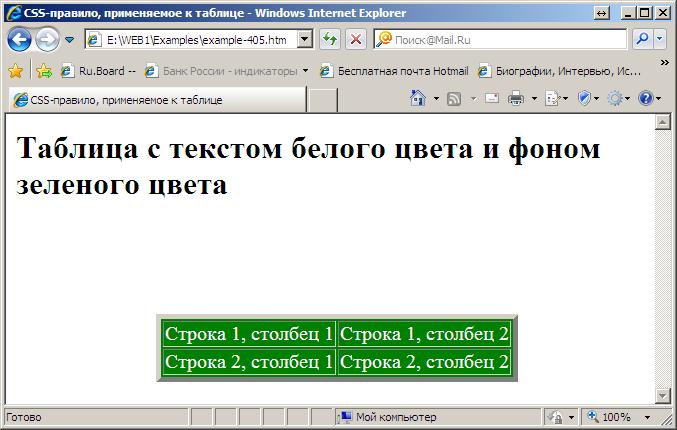Screen dimensions: 677x430
Task: Click the RSS feeds icon
Action: (x=454, y=99)
